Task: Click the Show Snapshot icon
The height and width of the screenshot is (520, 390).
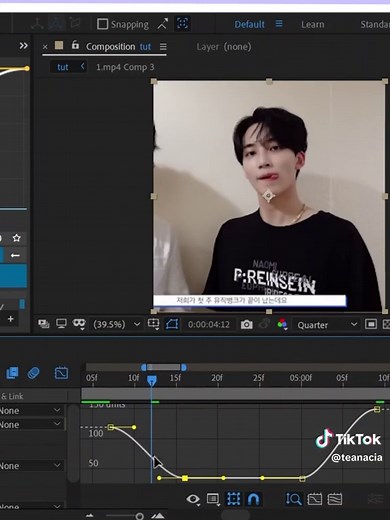Action: [x=265, y=324]
